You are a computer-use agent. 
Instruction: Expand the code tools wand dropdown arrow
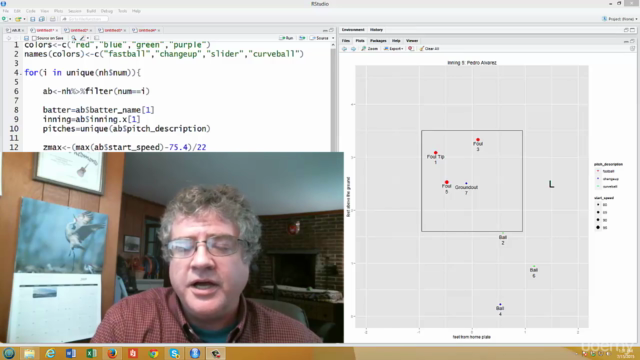(x=88, y=38)
